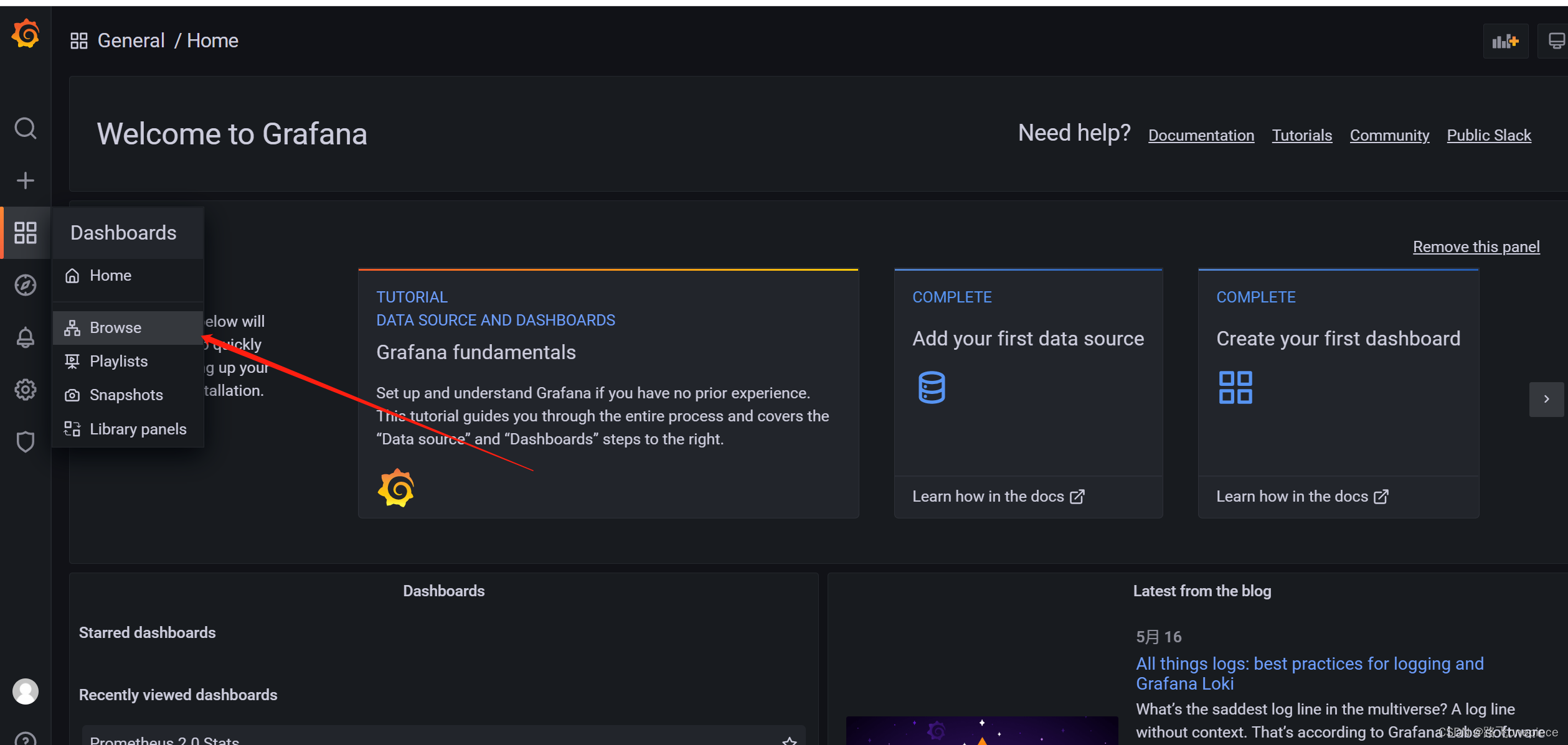The width and height of the screenshot is (1568, 745).
Task: Click the cycle view mode monitor icon
Action: click(x=1556, y=41)
